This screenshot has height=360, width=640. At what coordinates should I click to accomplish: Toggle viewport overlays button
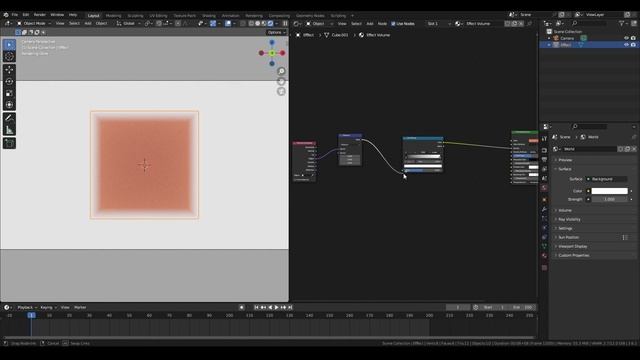pos(228,23)
